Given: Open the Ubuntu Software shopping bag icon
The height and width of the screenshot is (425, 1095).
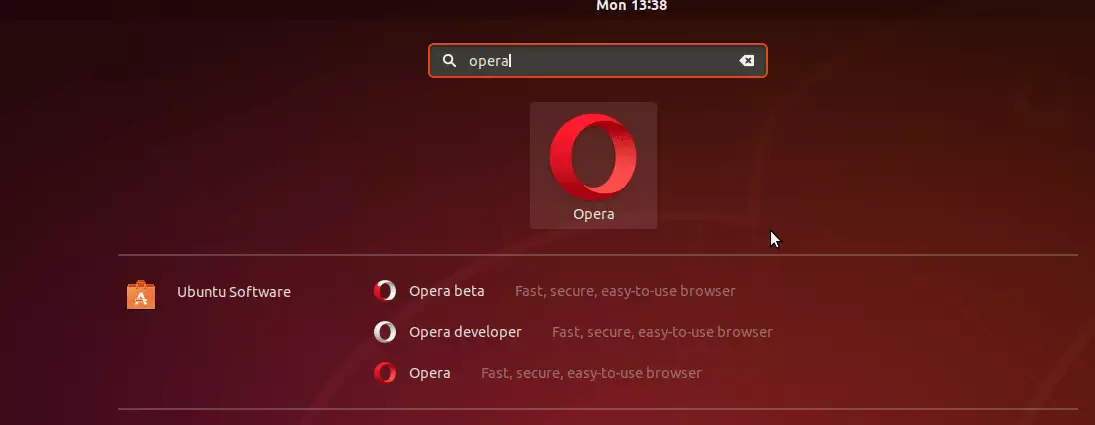Looking at the screenshot, I should pyautogui.click(x=141, y=294).
